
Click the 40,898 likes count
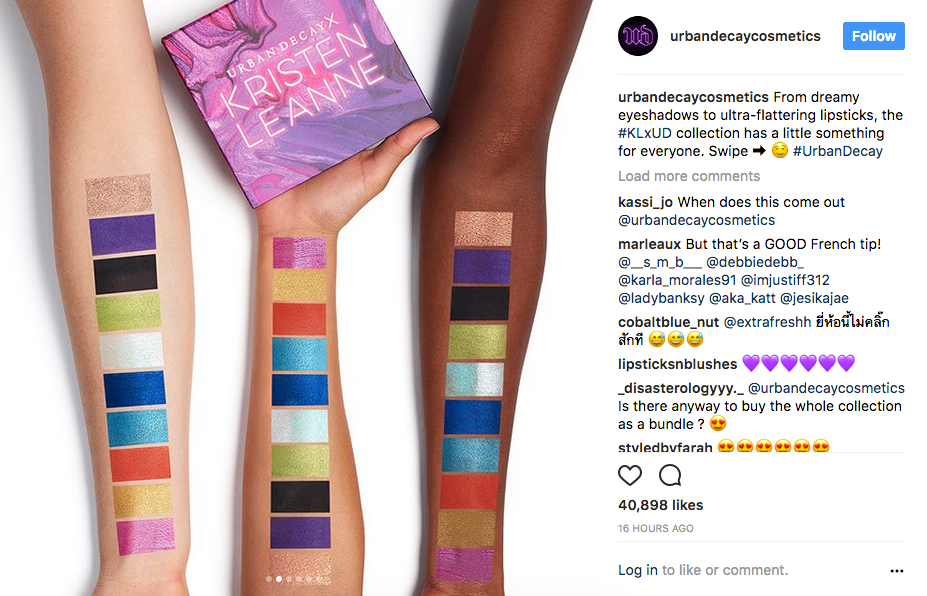click(660, 505)
